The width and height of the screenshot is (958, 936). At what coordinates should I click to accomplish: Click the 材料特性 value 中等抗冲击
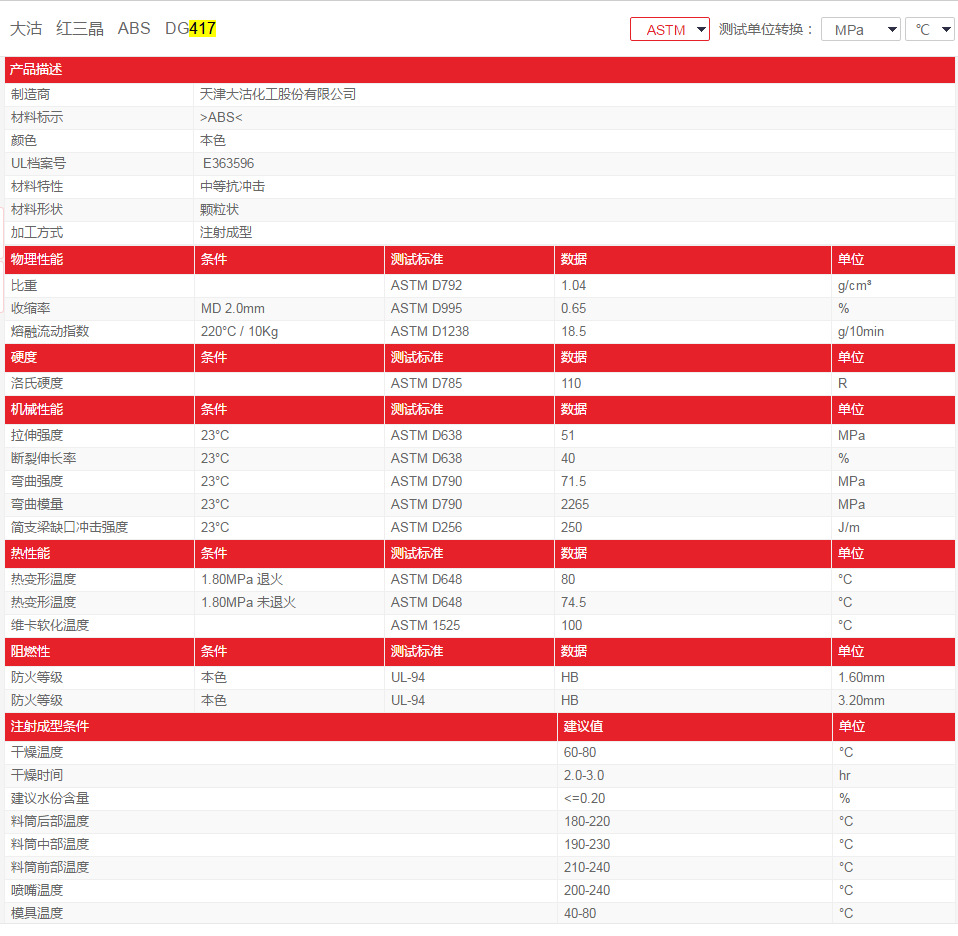(x=232, y=186)
